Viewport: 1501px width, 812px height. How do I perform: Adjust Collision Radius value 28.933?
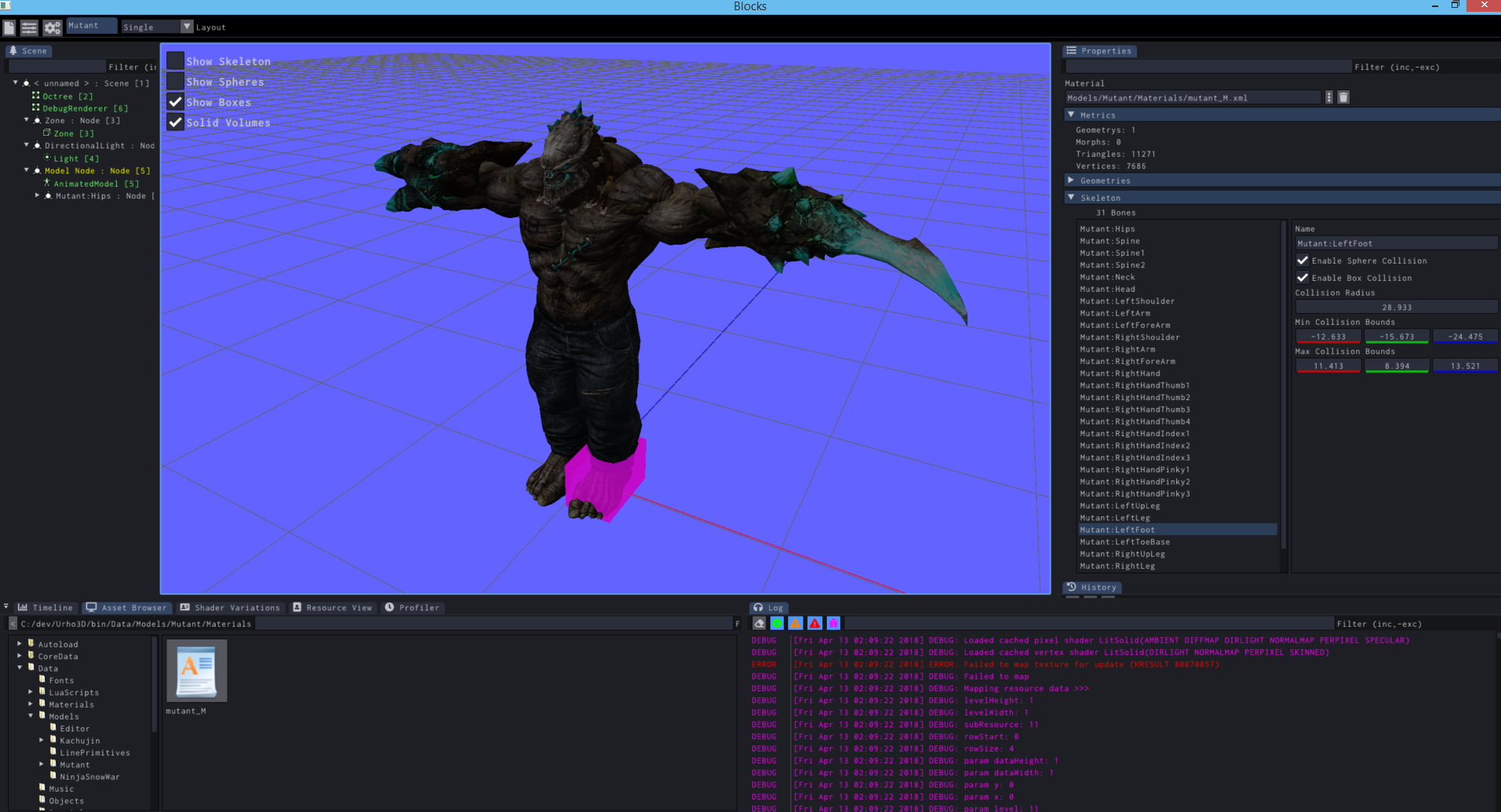point(1396,307)
